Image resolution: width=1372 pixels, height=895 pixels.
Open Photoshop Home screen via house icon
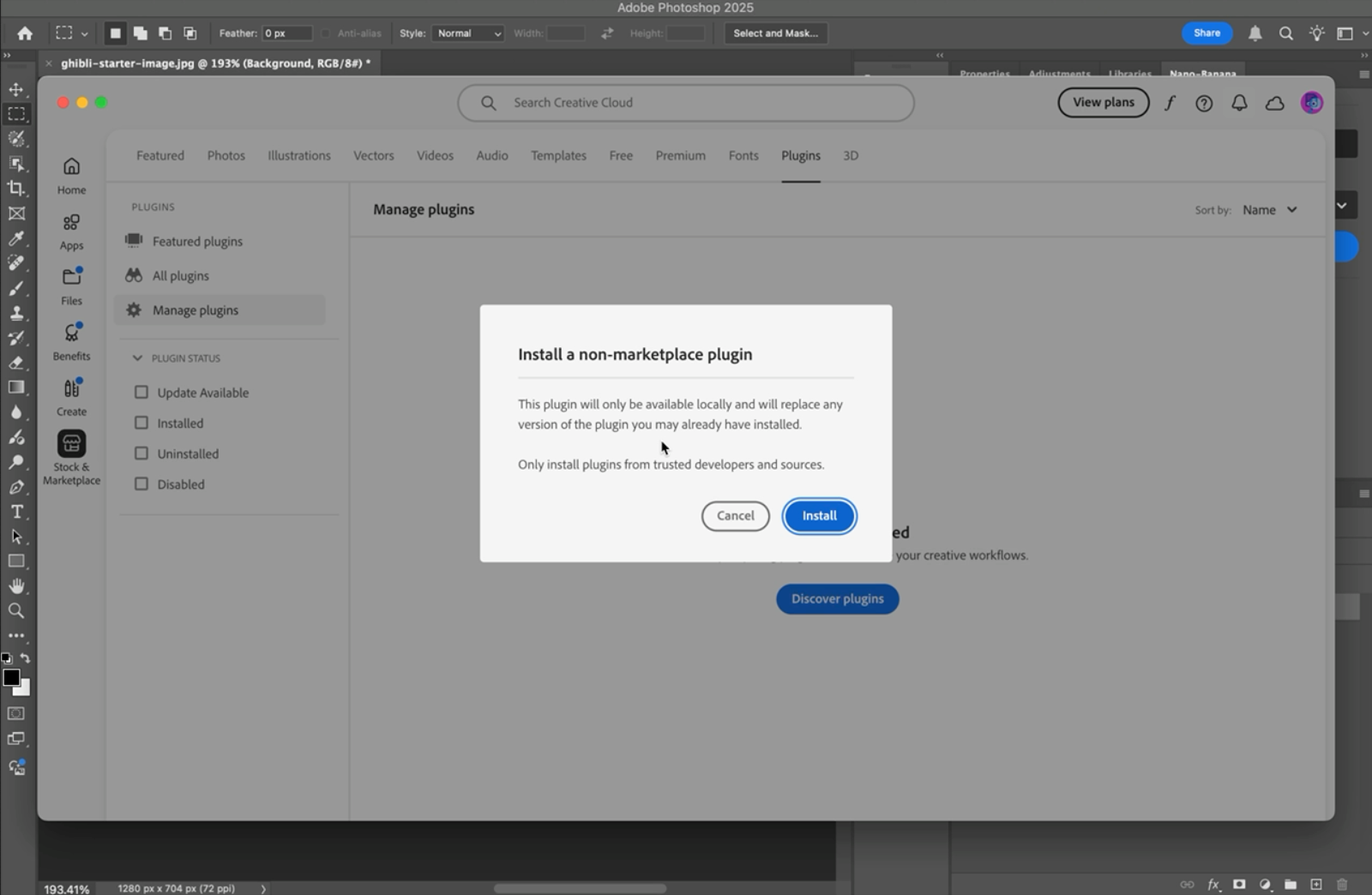25,33
